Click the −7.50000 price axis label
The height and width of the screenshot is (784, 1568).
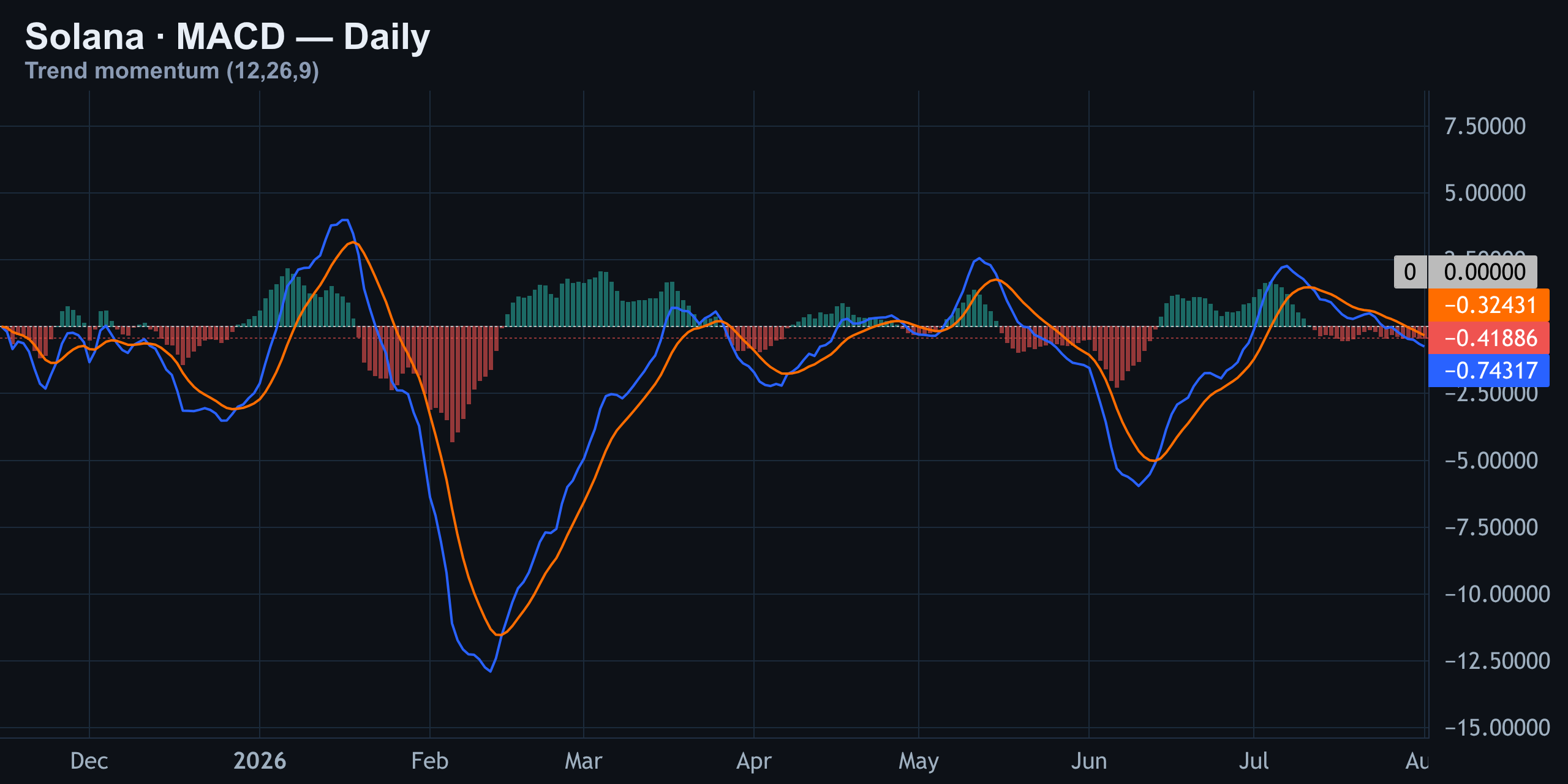tap(1491, 527)
